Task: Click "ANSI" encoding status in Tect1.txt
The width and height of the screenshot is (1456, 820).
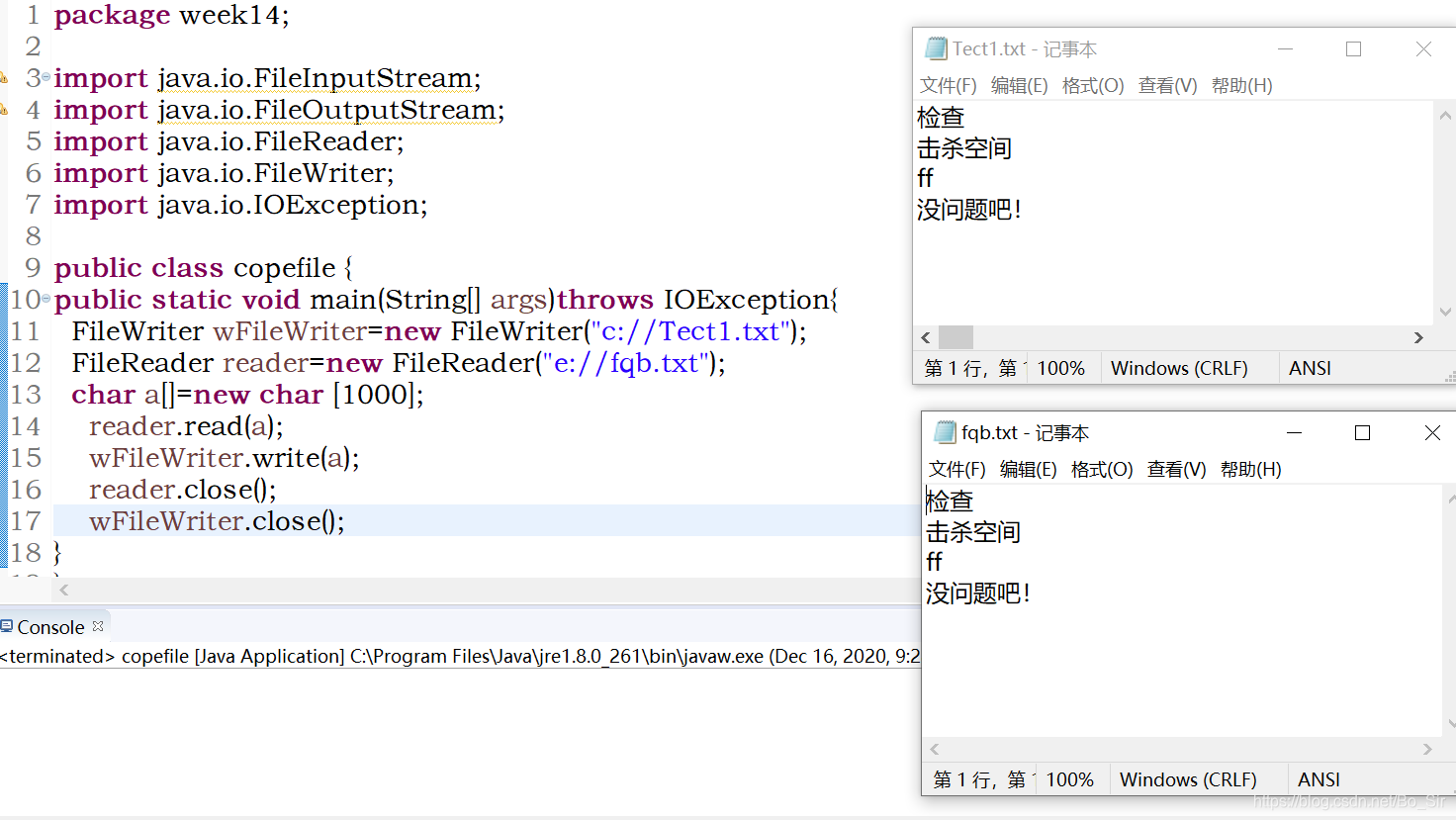Action: point(1310,368)
